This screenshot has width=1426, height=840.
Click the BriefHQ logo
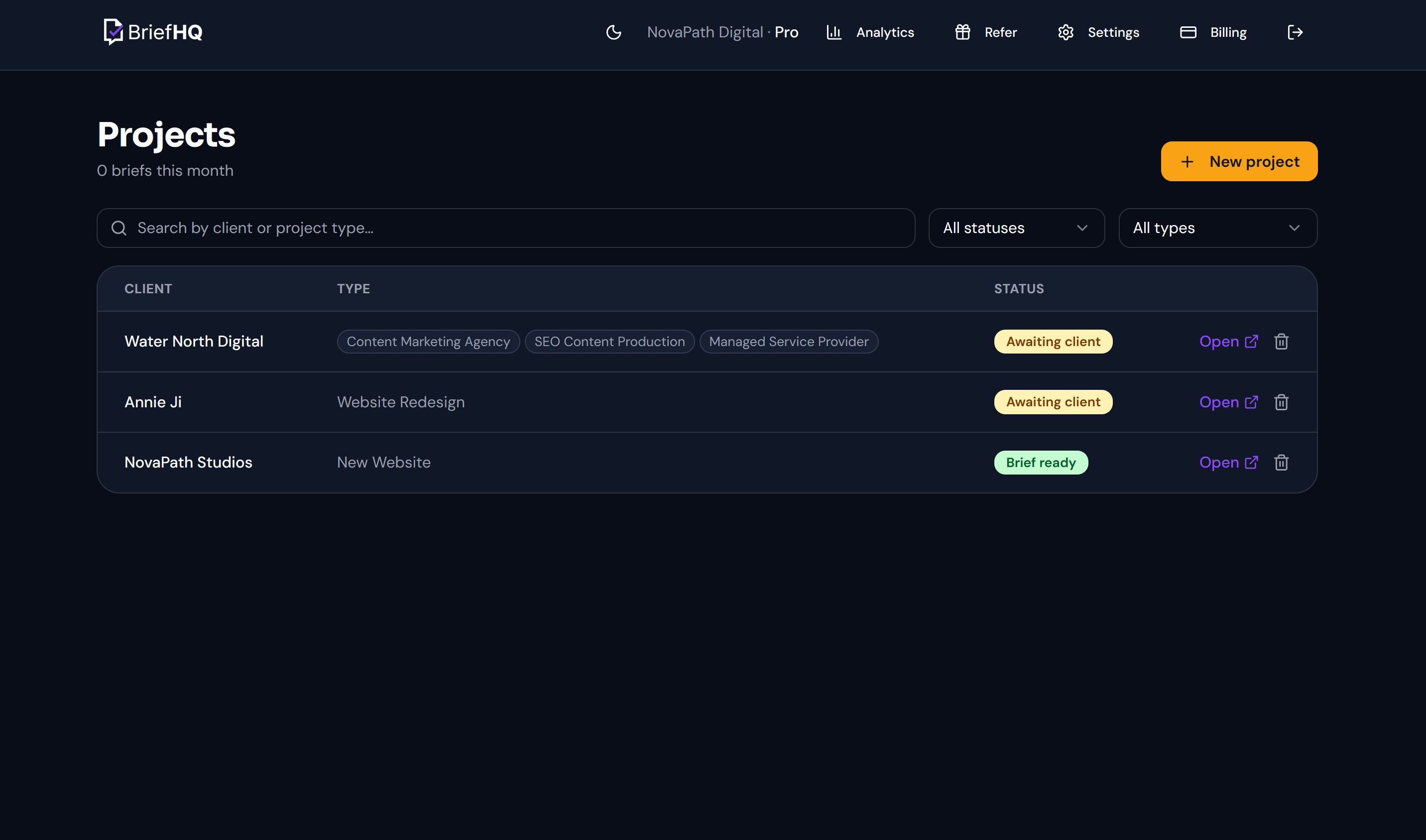(153, 32)
